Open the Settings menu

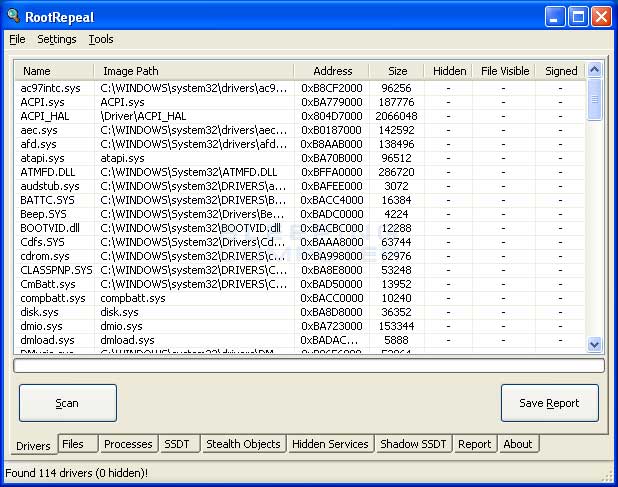tap(57, 39)
